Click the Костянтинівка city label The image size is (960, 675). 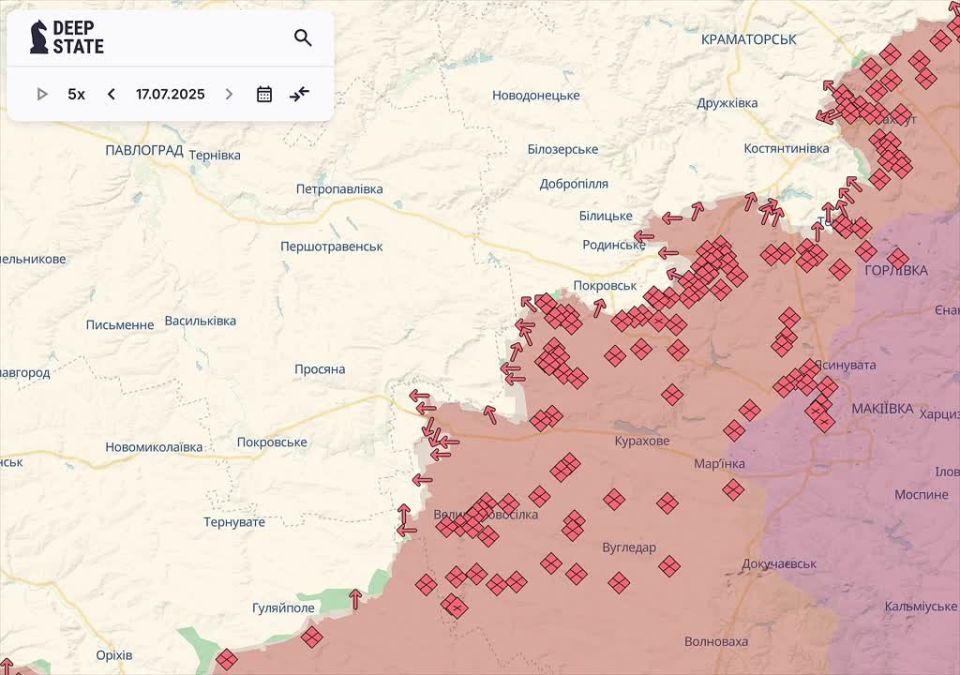[786, 148]
